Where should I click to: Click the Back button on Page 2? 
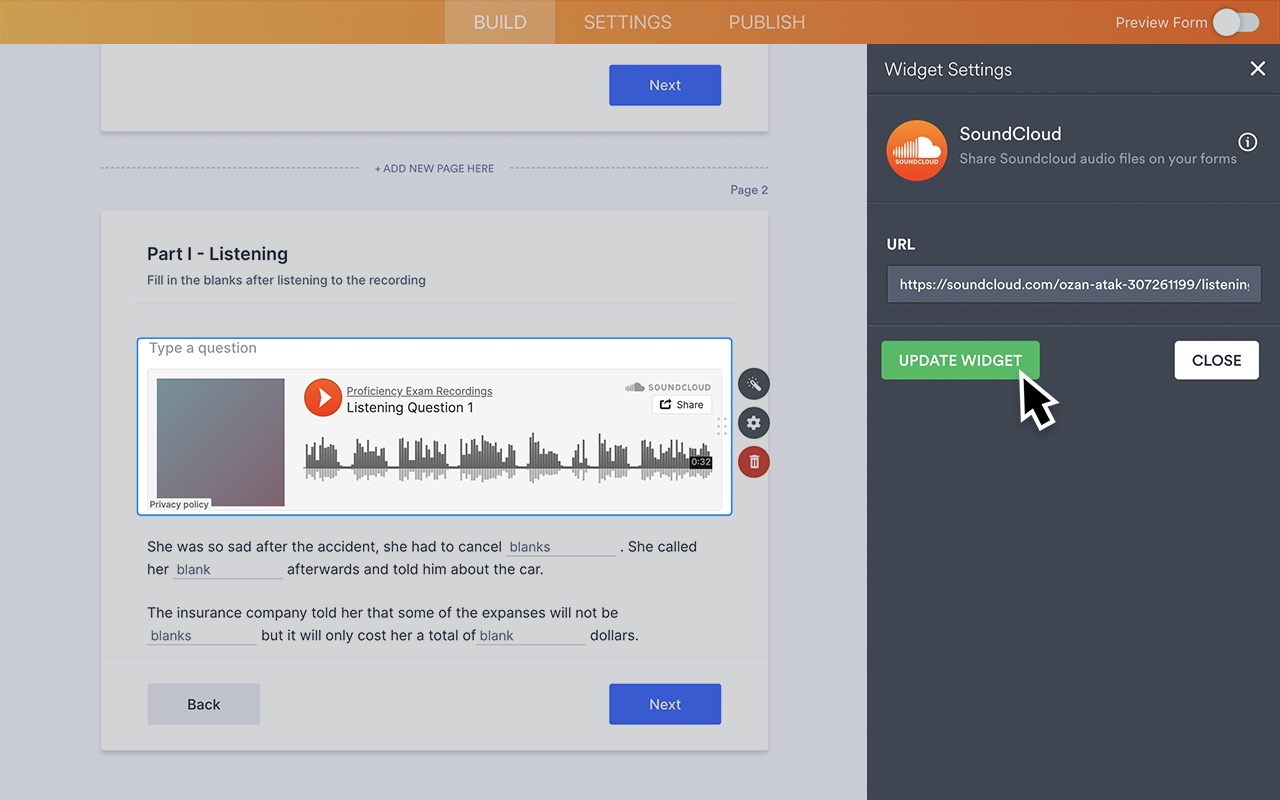(x=203, y=704)
